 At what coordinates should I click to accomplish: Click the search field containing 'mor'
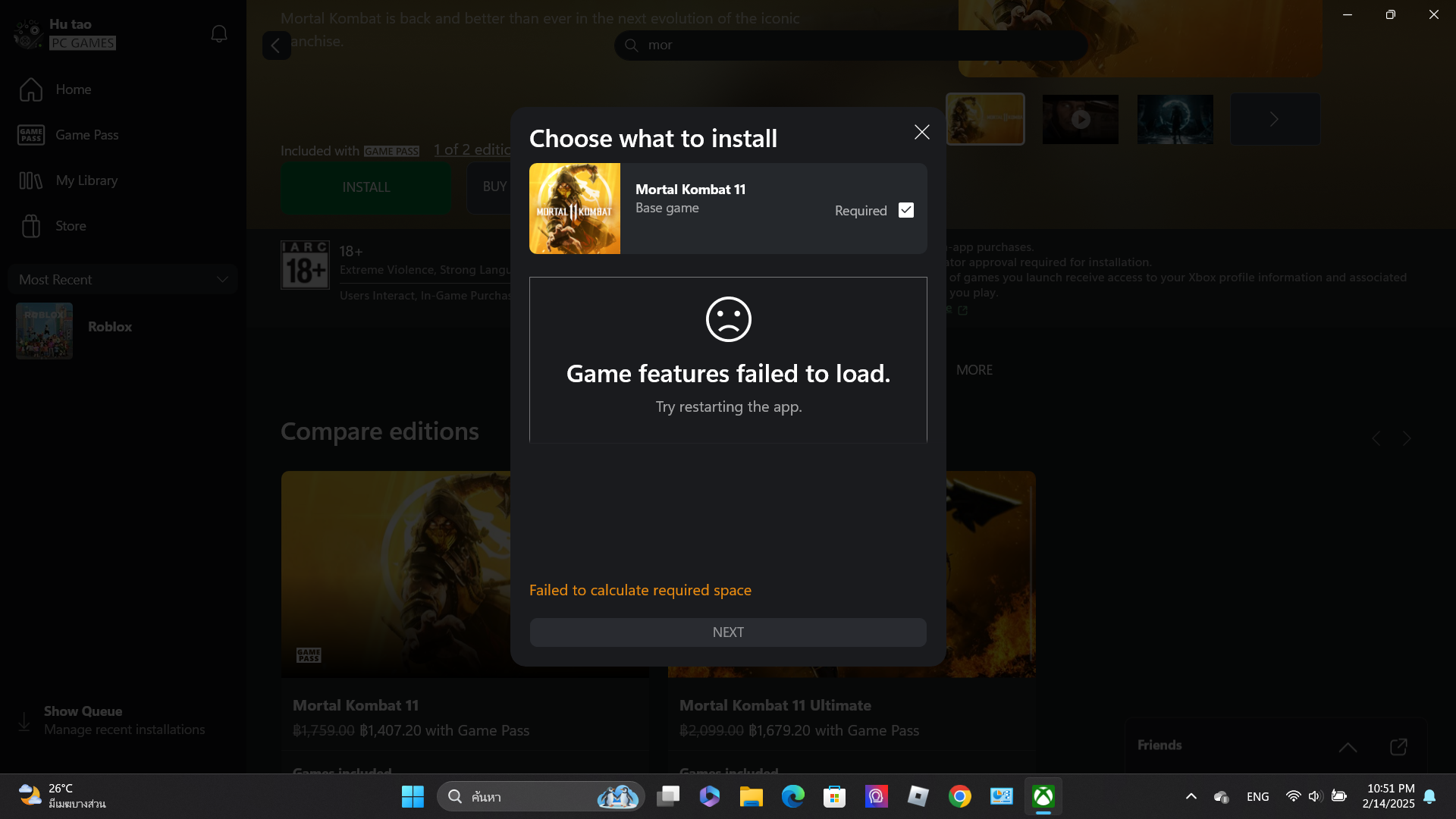tap(851, 45)
